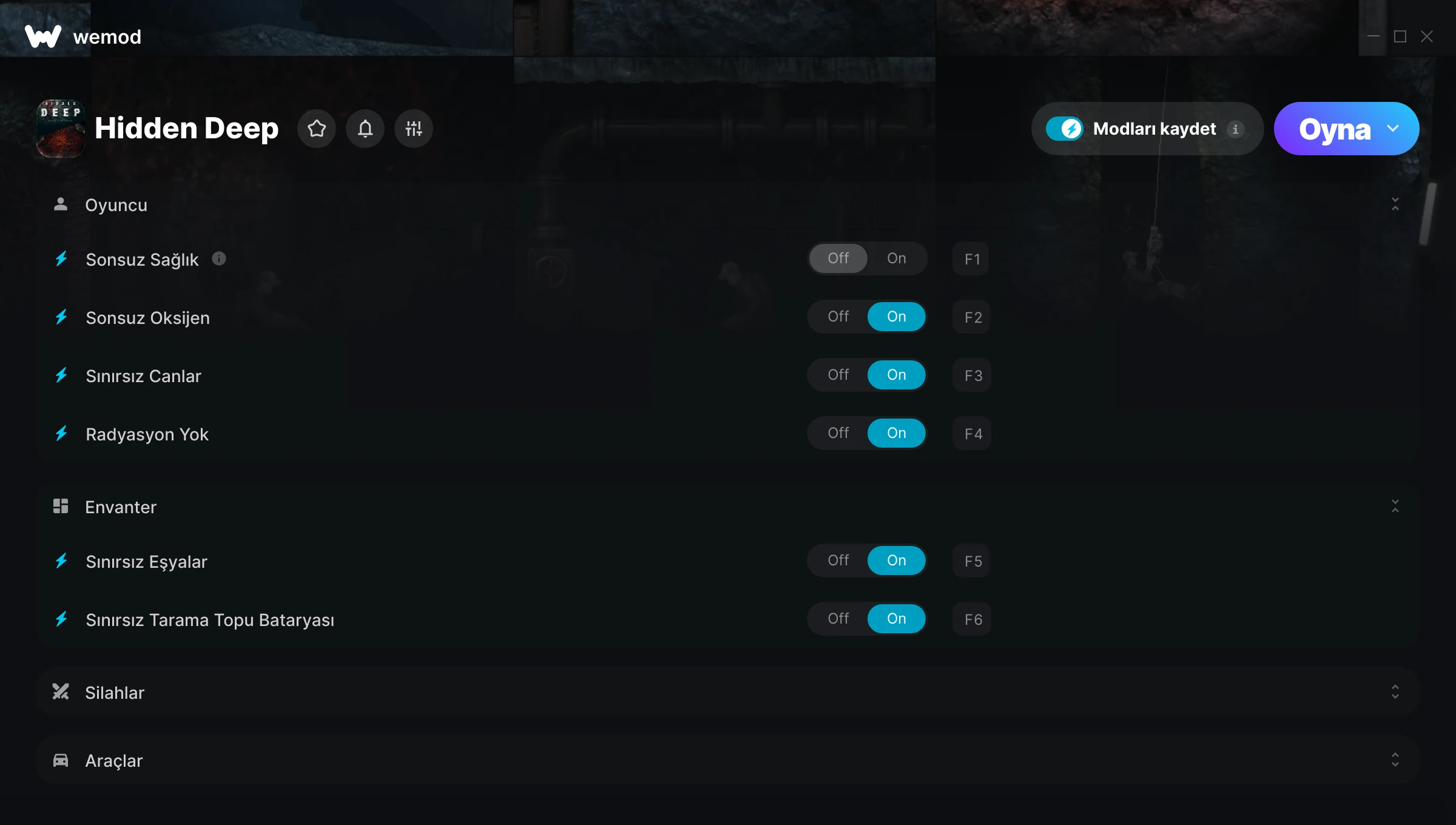Image resolution: width=1456 pixels, height=825 pixels.
Task: Open the mod settings sliders icon
Action: (414, 129)
